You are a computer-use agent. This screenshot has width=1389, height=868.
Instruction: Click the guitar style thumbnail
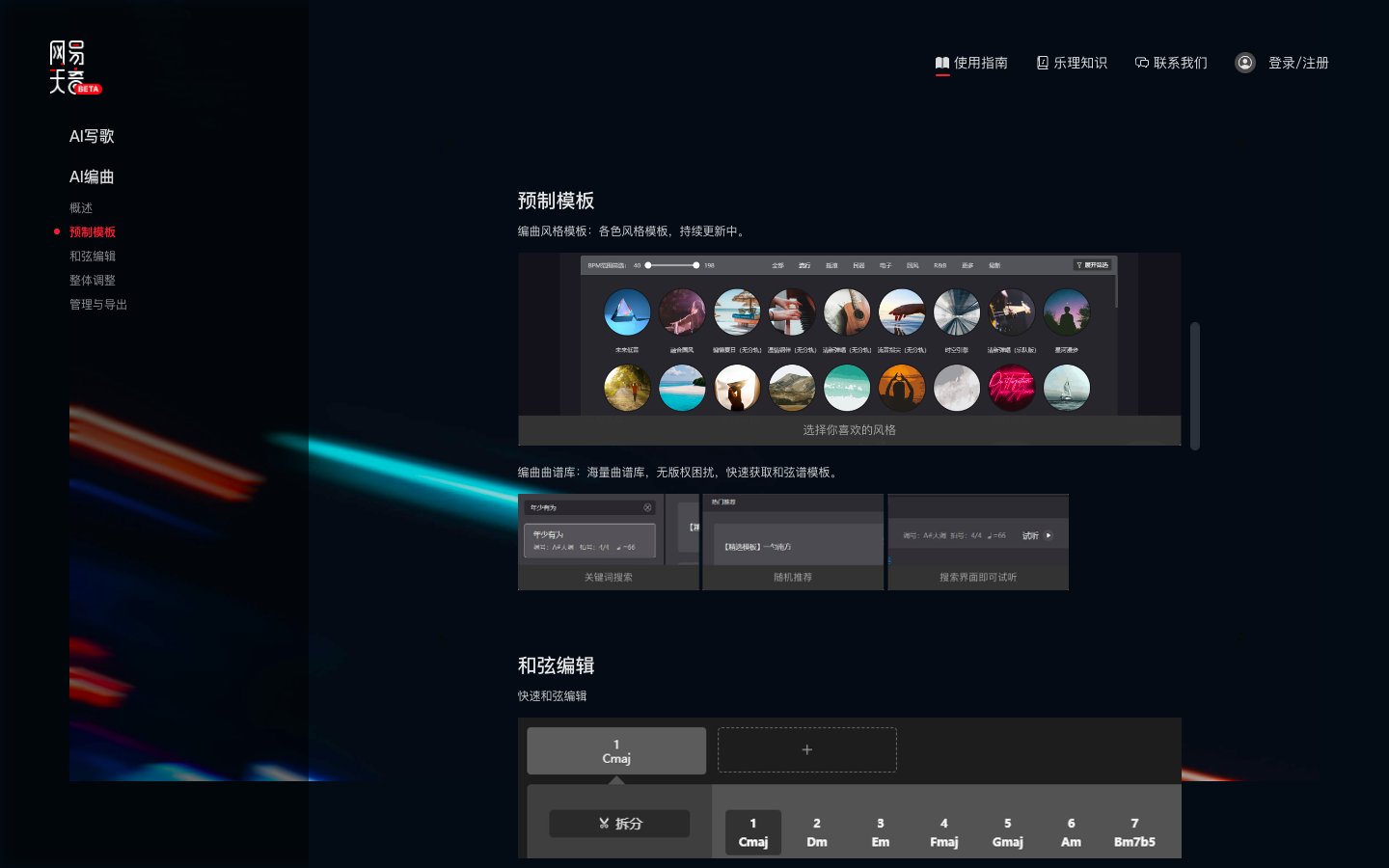click(847, 312)
